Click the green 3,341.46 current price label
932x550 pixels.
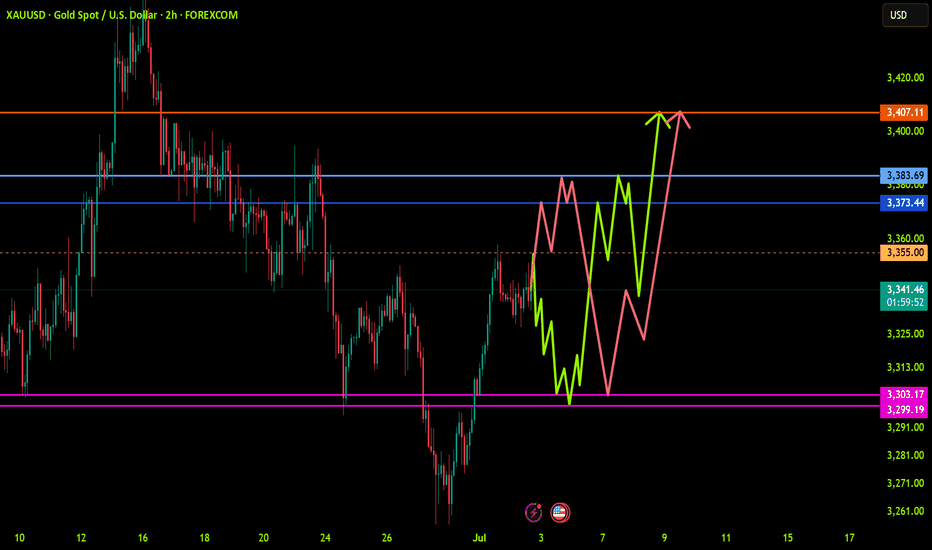(904, 296)
